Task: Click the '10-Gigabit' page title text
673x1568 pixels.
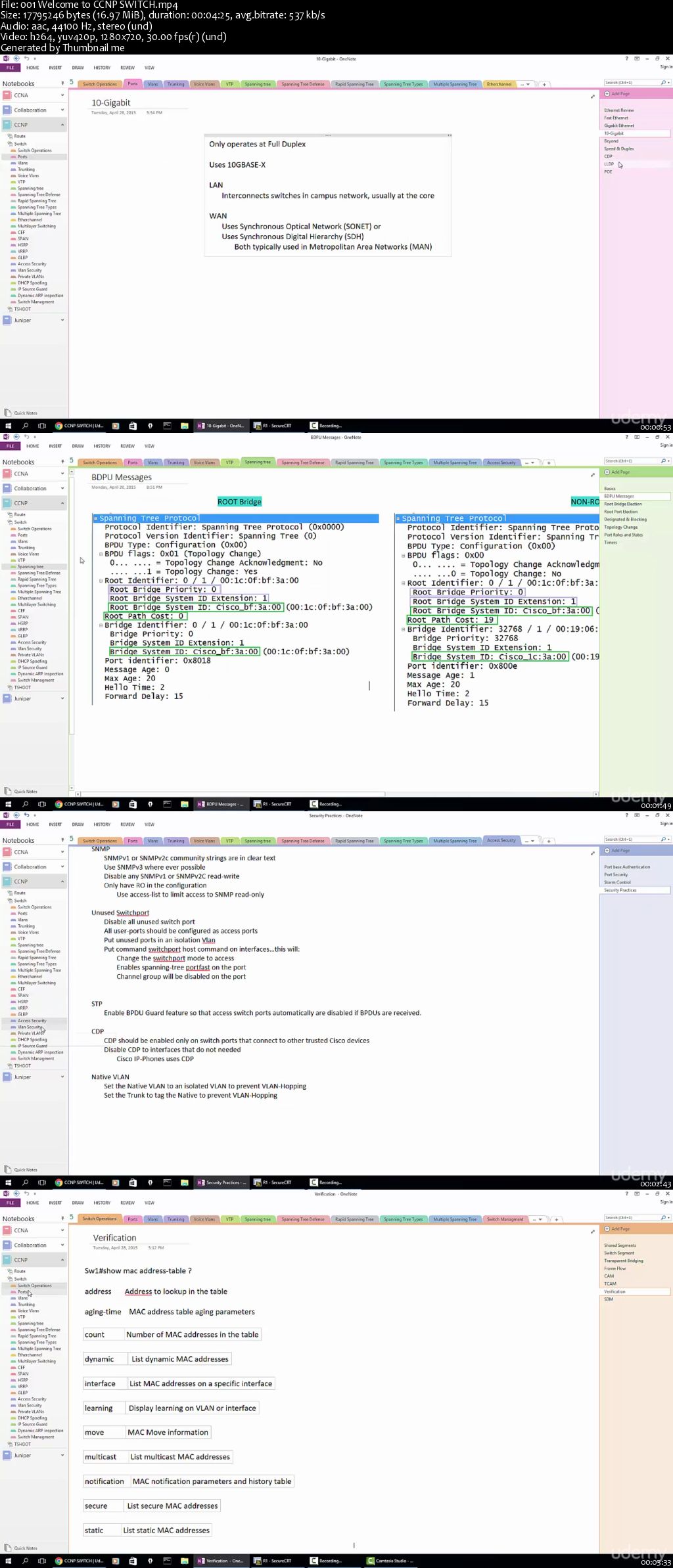Action: point(110,102)
